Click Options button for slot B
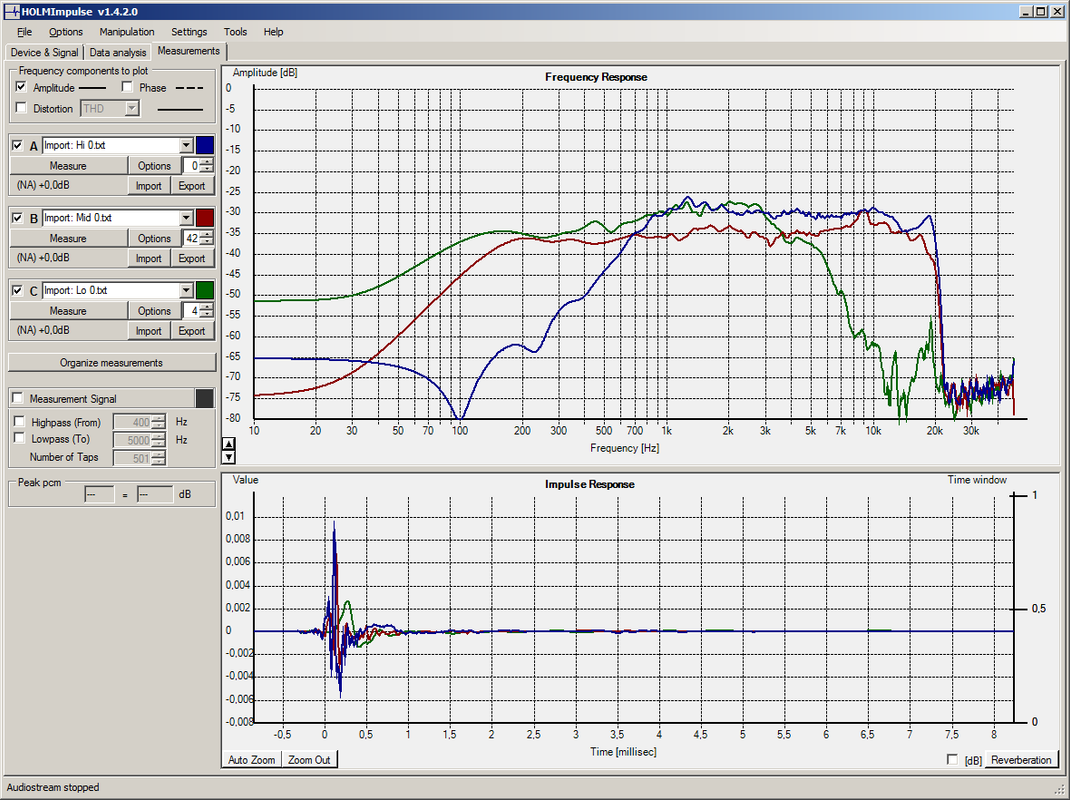The height and width of the screenshot is (800, 1070). 154,238
